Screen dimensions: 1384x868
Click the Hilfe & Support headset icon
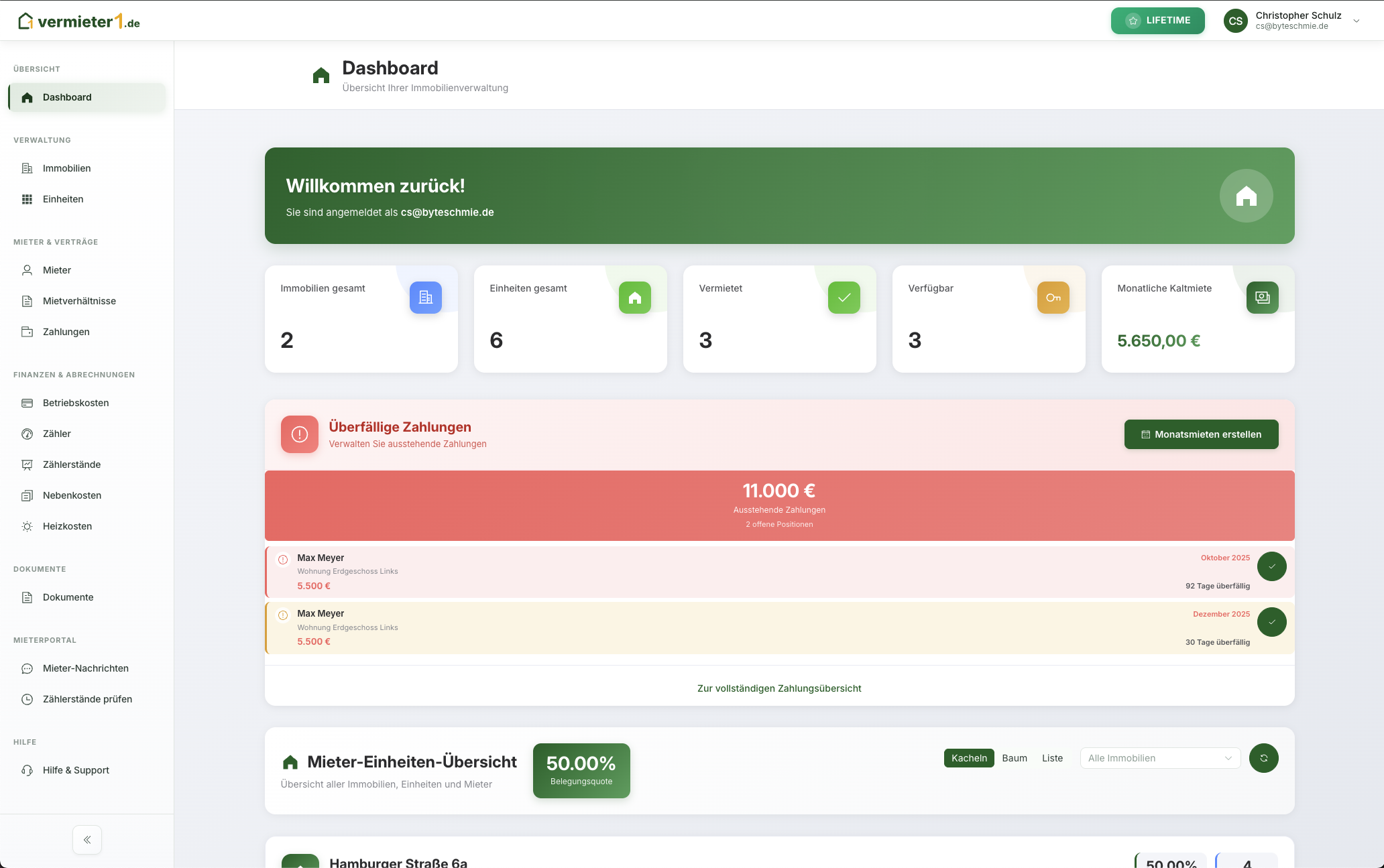click(27, 770)
